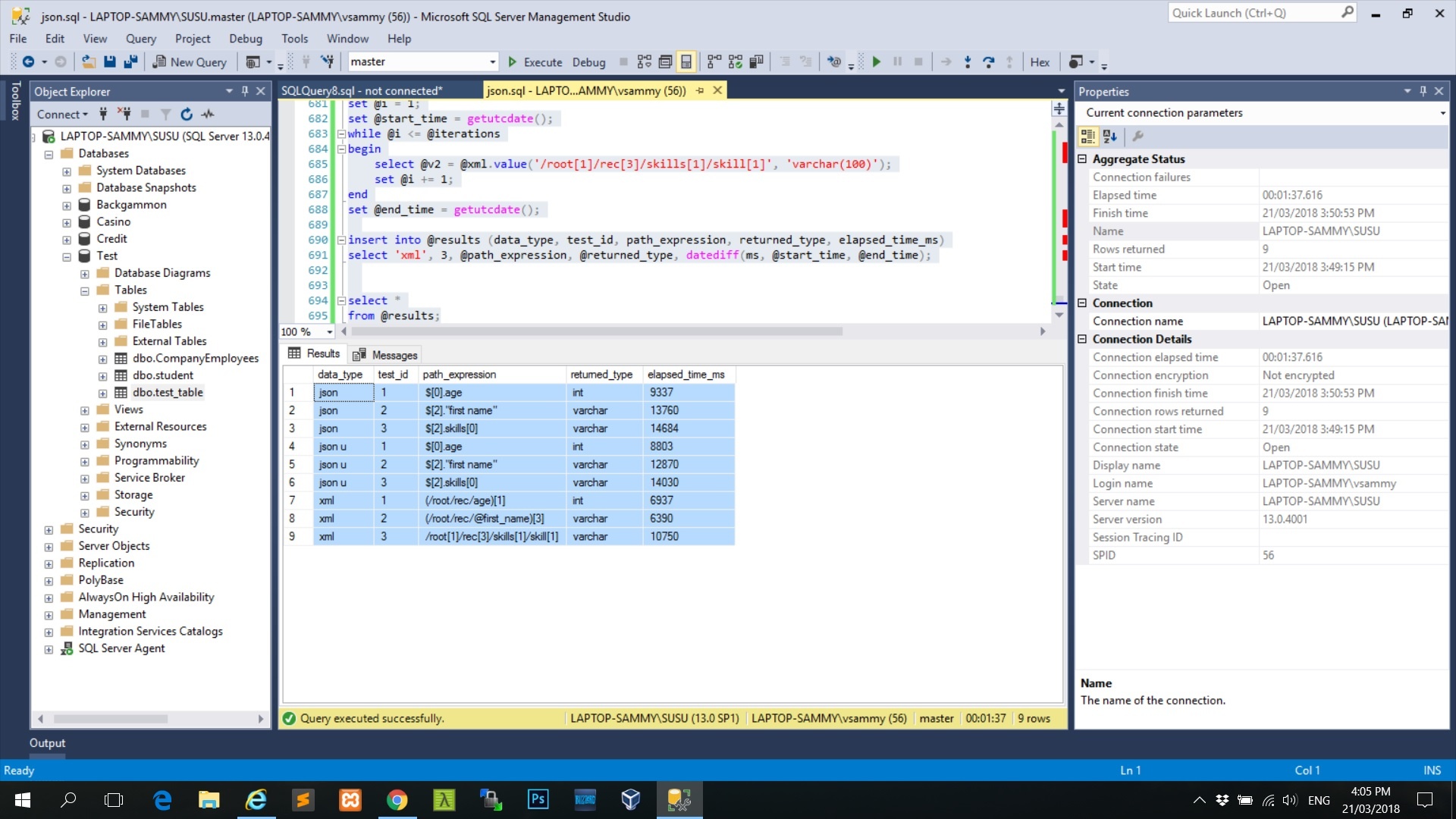Click the save all icon
The image size is (1456, 819).
coord(130,62)
